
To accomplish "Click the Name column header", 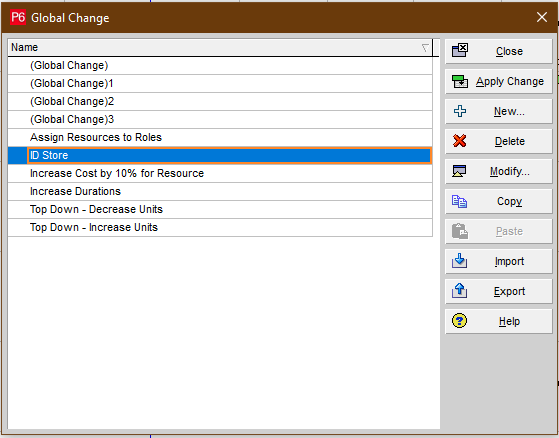I will coord(220,47).
